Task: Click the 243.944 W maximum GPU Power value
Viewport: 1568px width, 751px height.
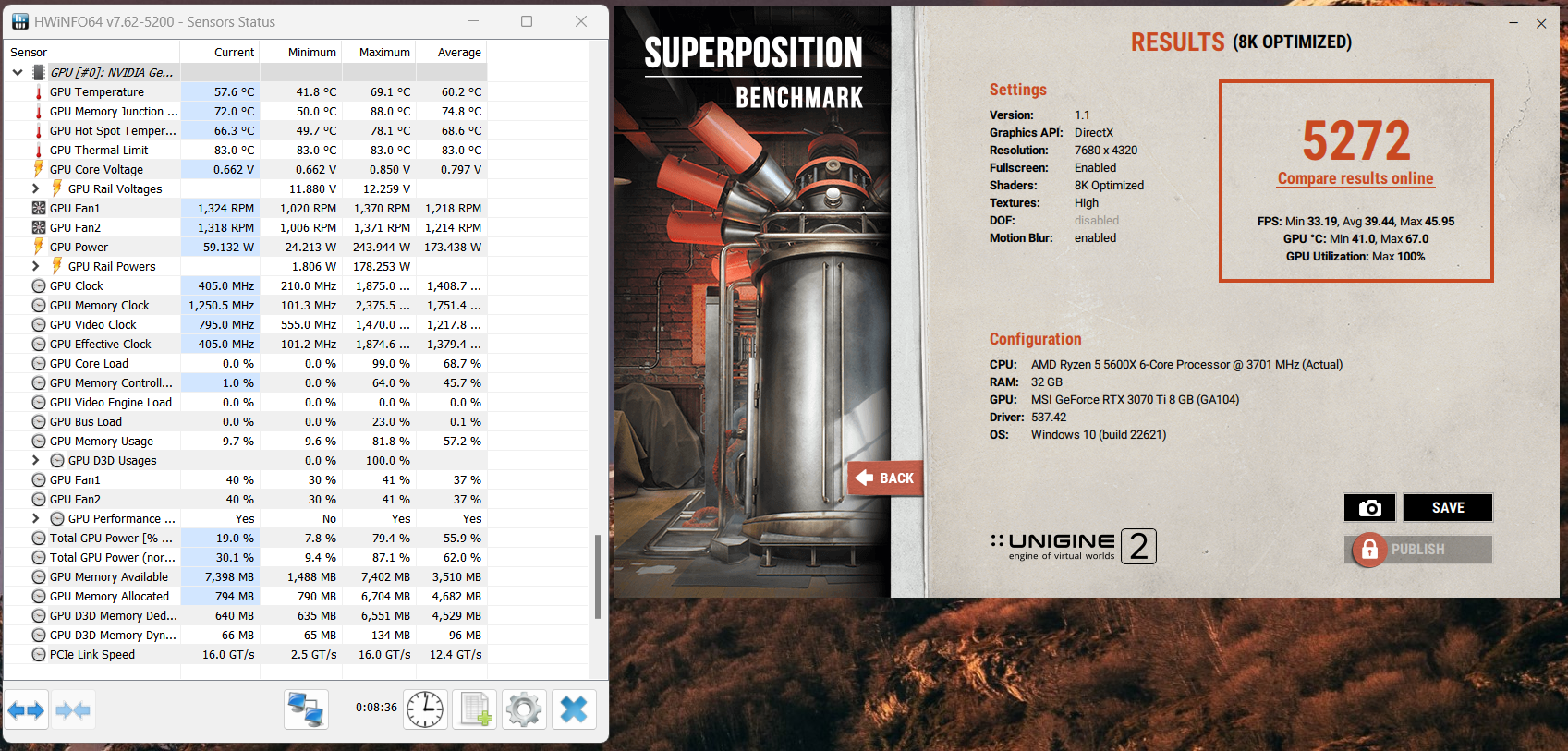Action: point(382,248)
